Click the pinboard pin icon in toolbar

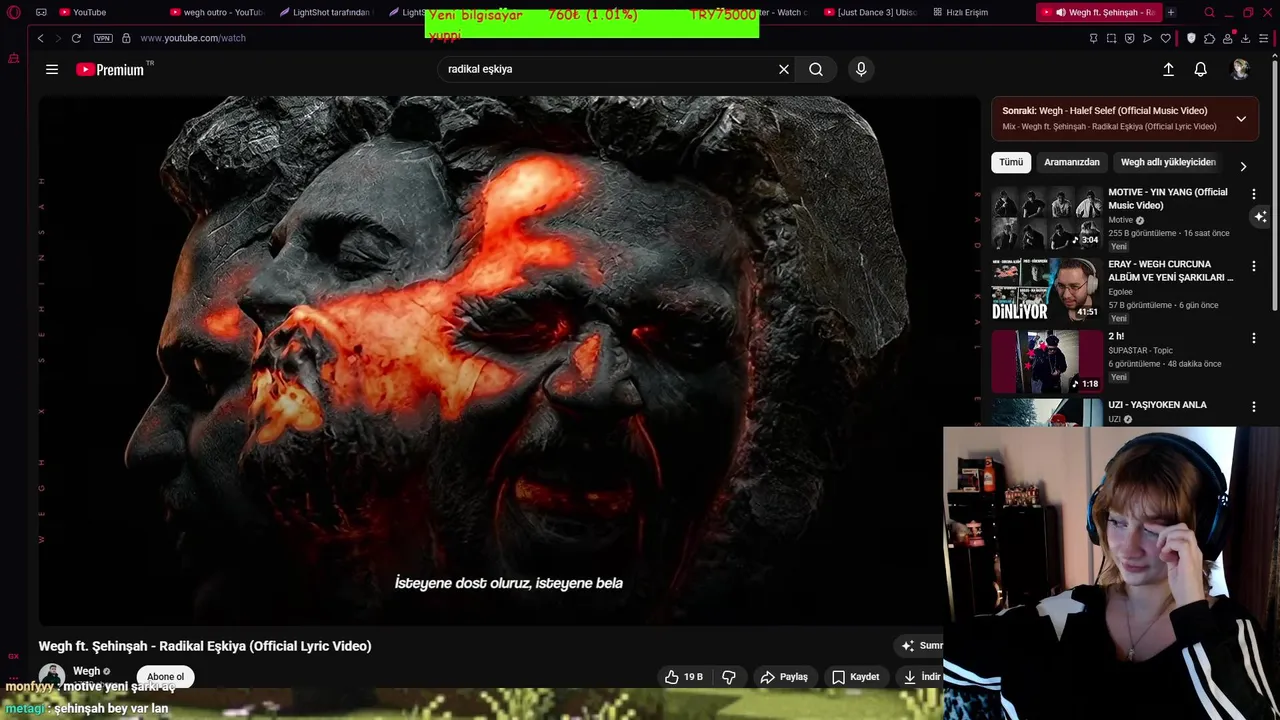coord(1093,38)
